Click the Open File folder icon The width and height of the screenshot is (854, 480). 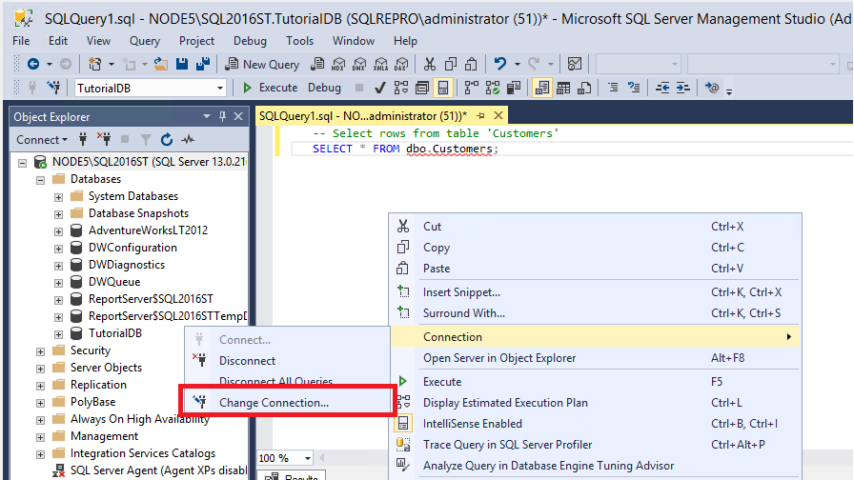pyautogui.click(x=161, y=64)
